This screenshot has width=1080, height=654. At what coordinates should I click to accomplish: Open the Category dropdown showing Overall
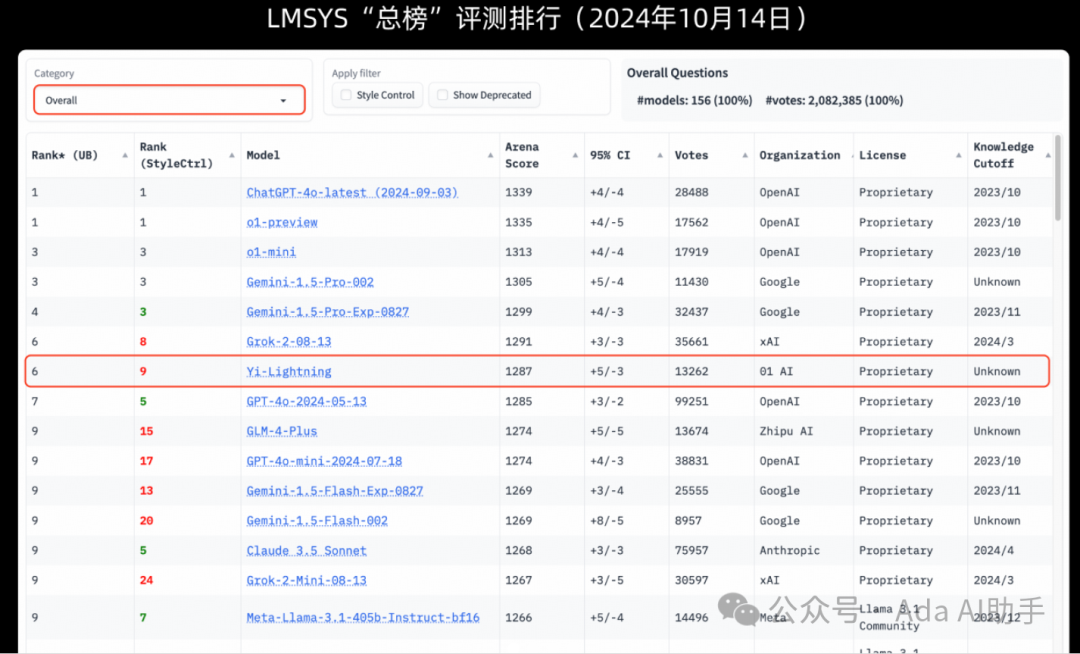[x=169, y=100]
